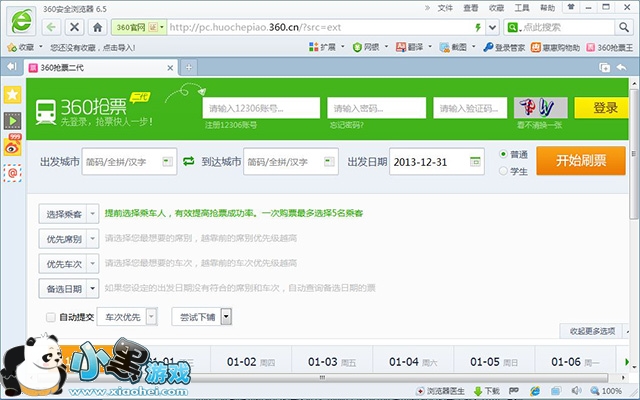Open the 收藏 menu in the menu bar
Screen dimensions: 640x400
click(x=496, y=8)
